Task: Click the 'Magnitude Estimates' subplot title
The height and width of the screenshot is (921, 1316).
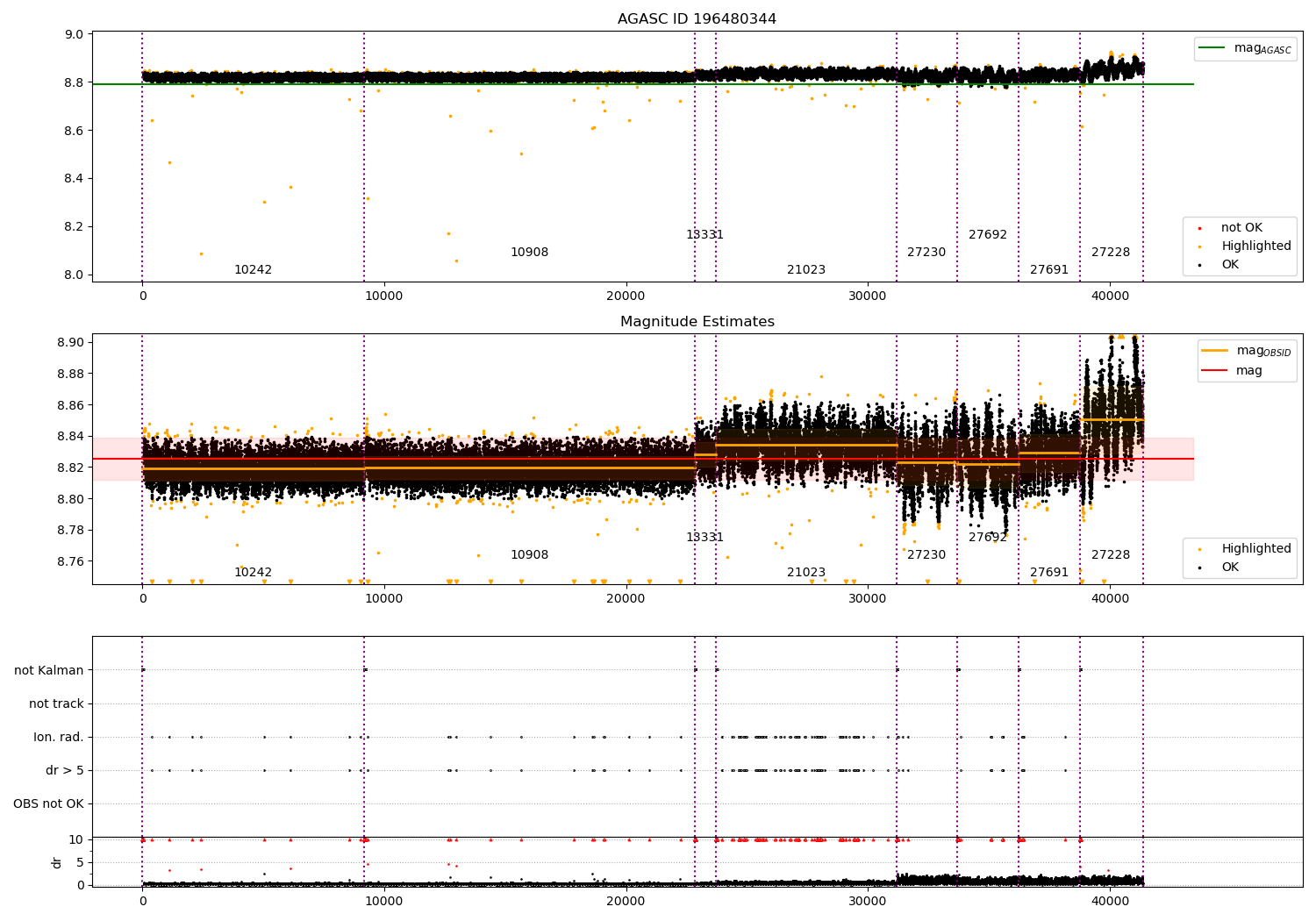Action: 697,322
